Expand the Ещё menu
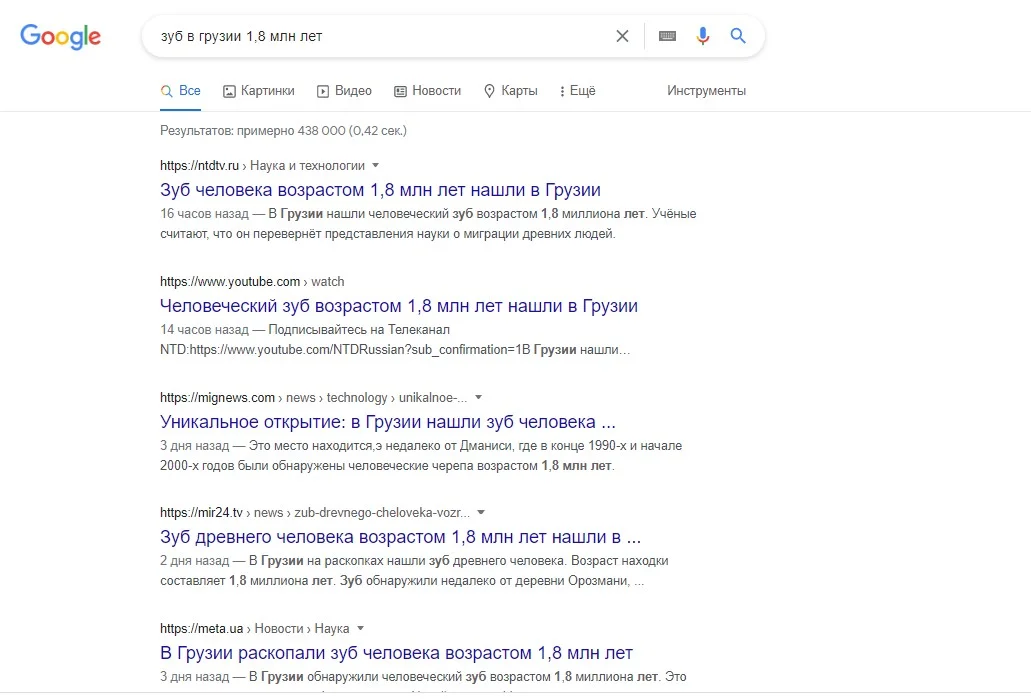The image size is (1031, 699). pos(578,90)
